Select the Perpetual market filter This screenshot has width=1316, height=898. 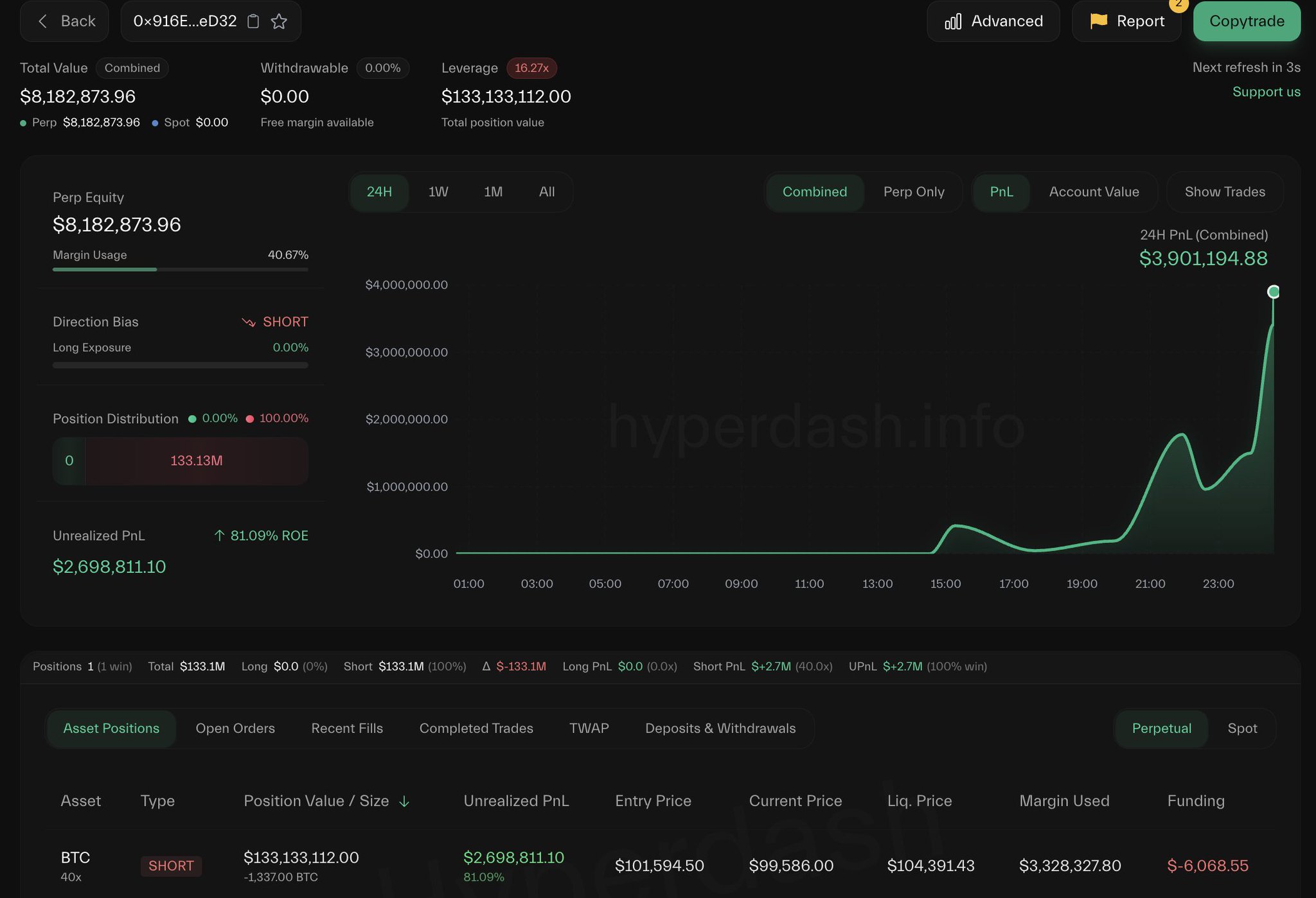[1162, 728]
